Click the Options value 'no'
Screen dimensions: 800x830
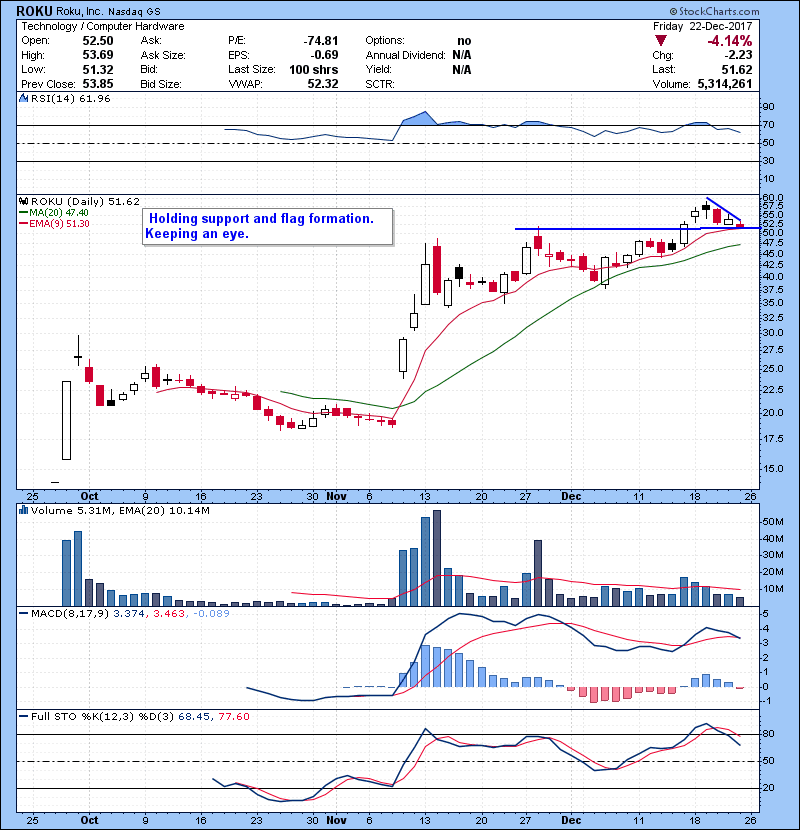point(464,41)
